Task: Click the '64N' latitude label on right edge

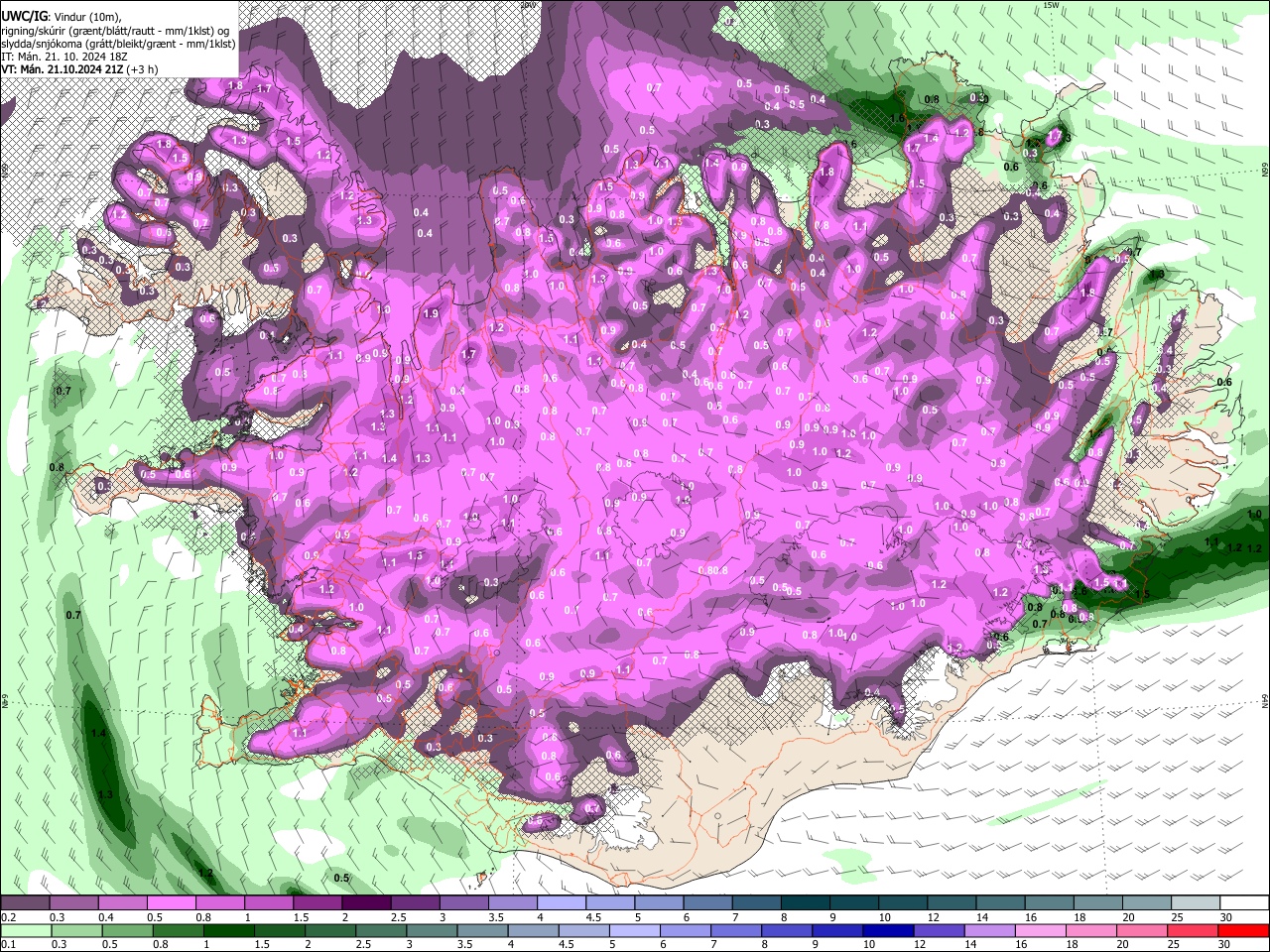Action: coord(1265,701)
